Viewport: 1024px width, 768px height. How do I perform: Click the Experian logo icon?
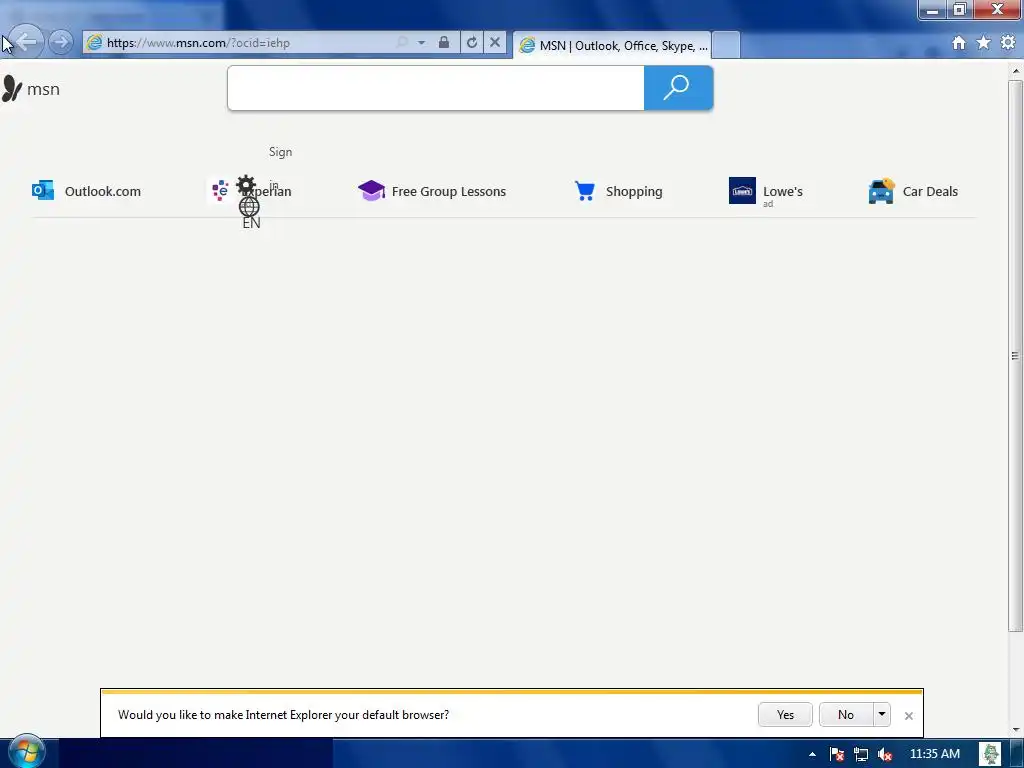[220, 191]
